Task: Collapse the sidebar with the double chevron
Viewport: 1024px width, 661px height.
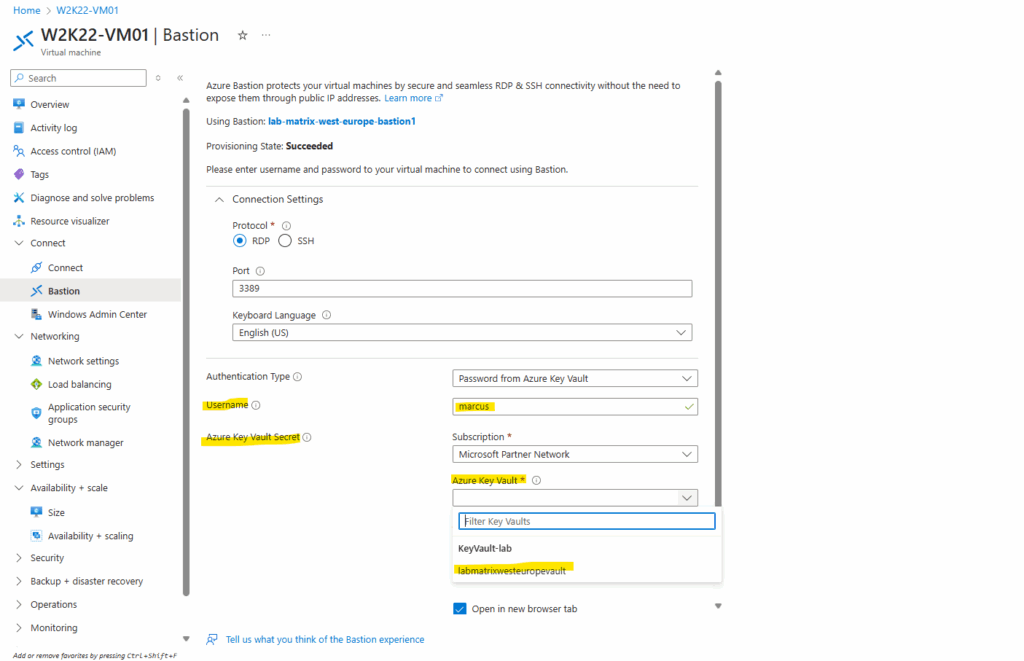Action: 180,78
